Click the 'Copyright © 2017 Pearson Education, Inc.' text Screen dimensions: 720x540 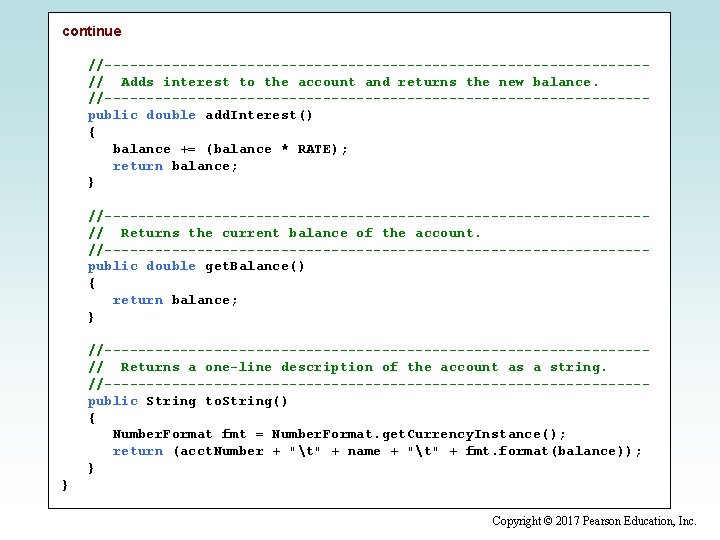pos(594,521)
